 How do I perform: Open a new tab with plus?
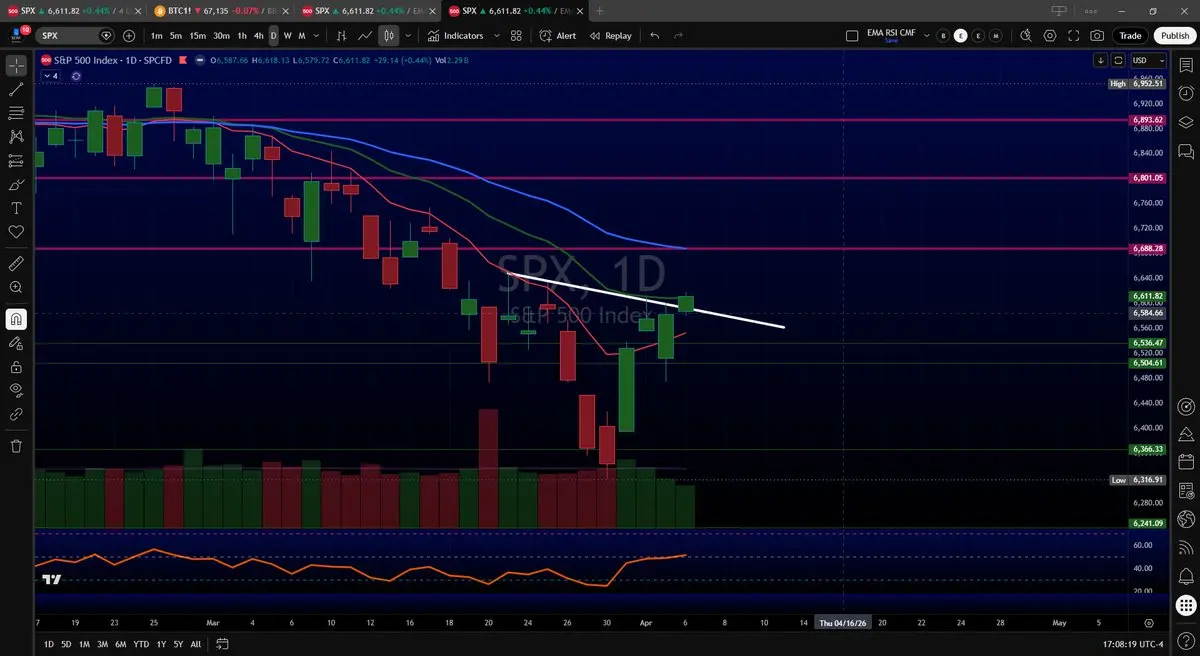click(599, 11)
